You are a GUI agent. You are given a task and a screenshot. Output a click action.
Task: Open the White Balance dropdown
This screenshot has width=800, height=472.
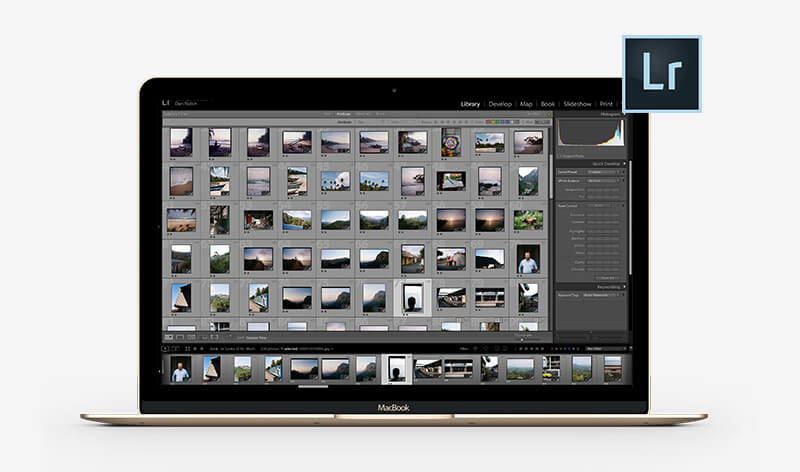click(605, 181)
